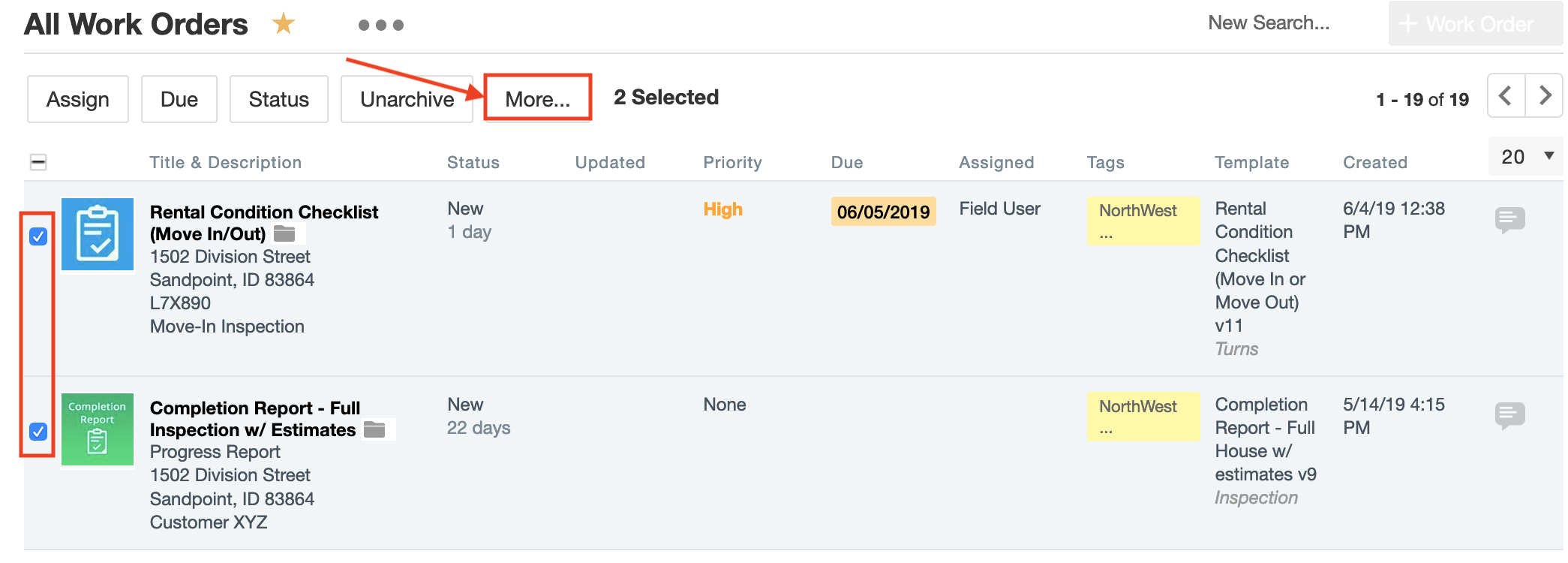This screenshot has width=1568, height=563.
Task: Open the 20 per page dropdown
Action: tap(1526, 157)
